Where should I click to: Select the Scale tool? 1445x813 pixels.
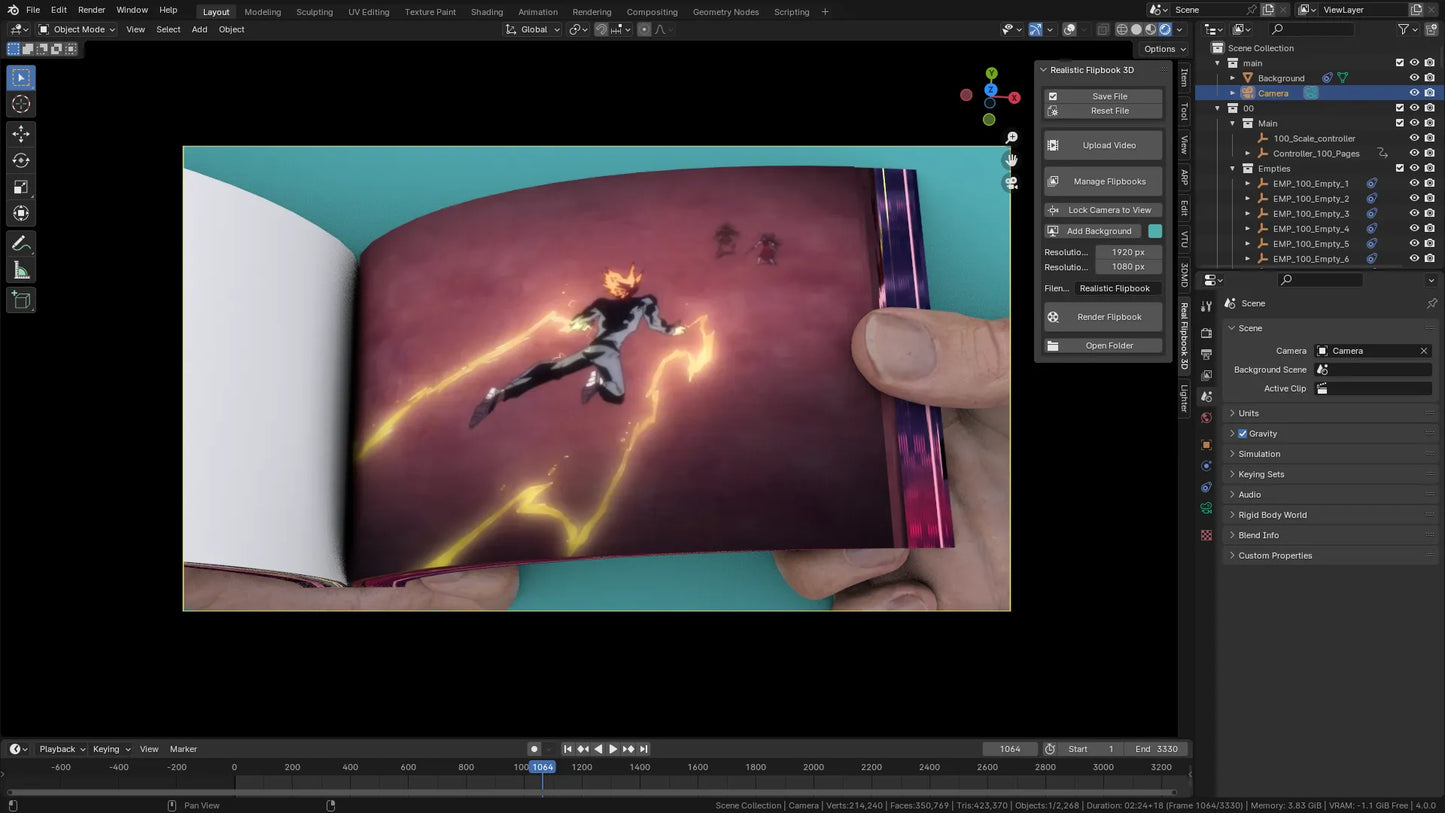click(21, 187)
